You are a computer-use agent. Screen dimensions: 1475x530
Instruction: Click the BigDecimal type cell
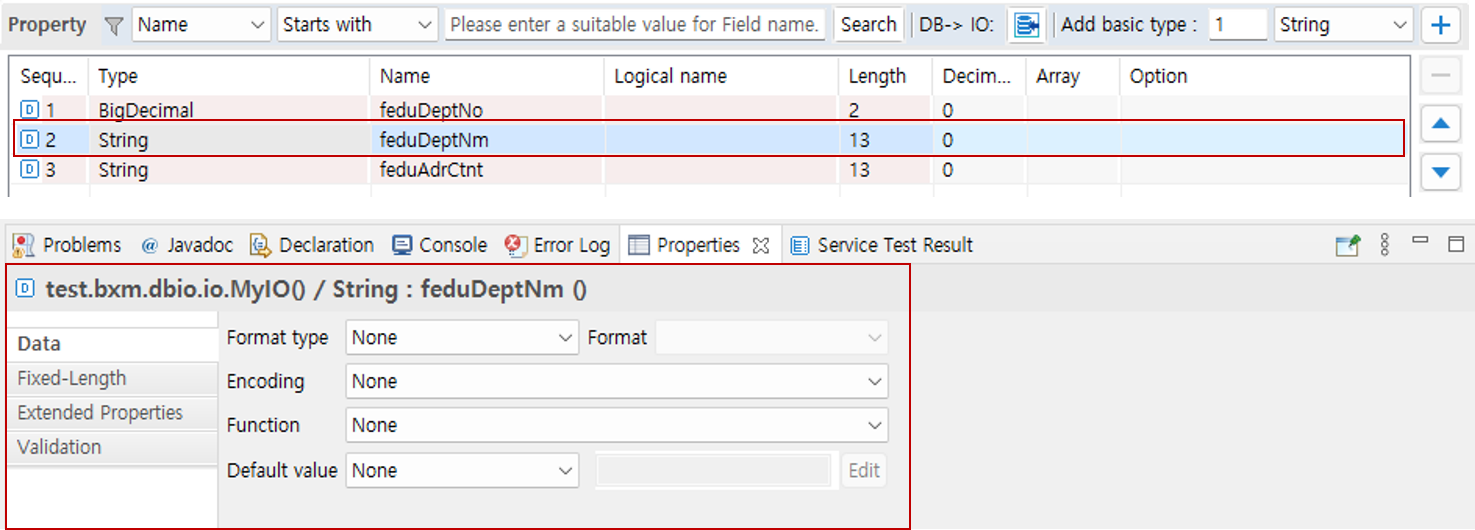click(229, 110)
